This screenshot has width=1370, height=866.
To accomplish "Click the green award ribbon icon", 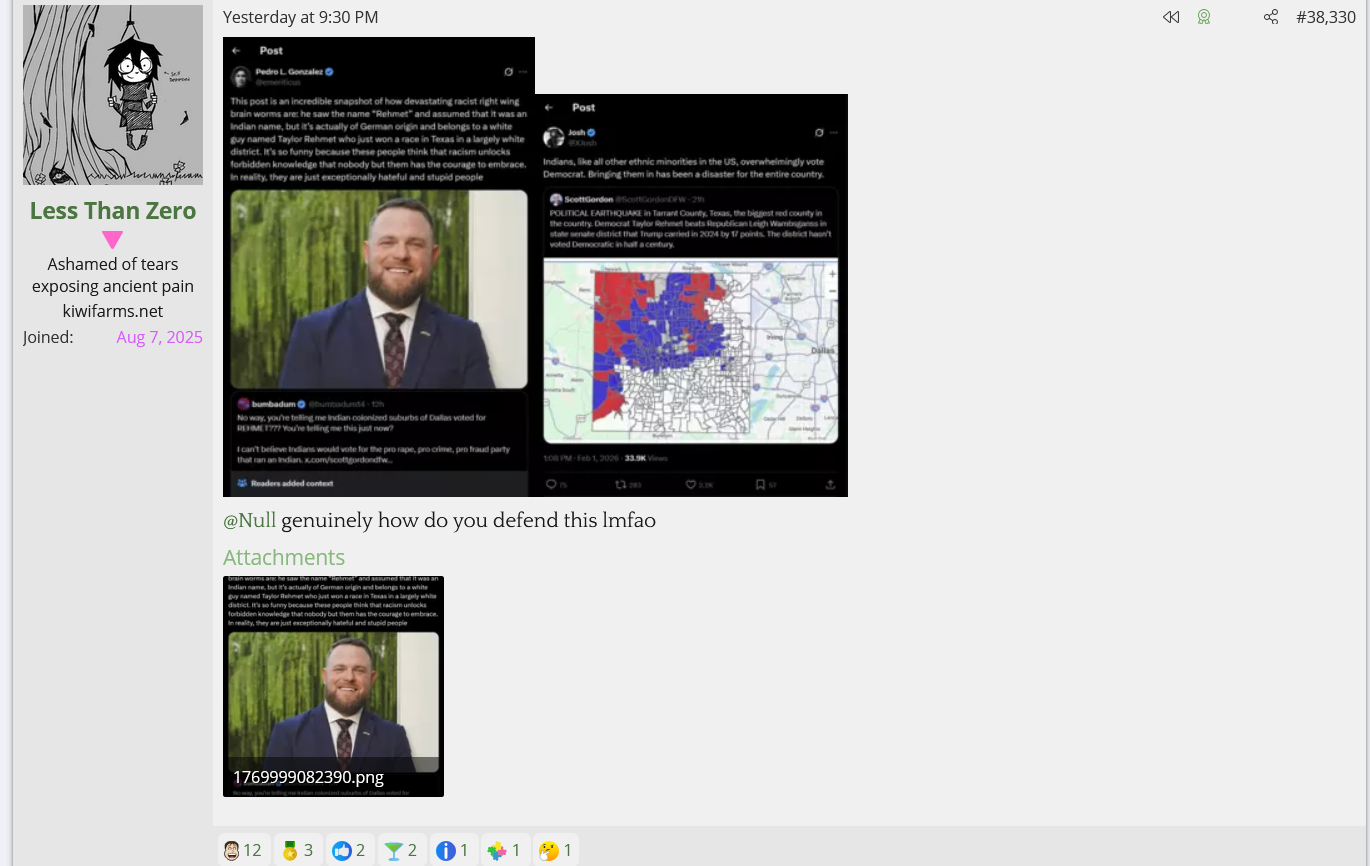I will click(1204, 17).
